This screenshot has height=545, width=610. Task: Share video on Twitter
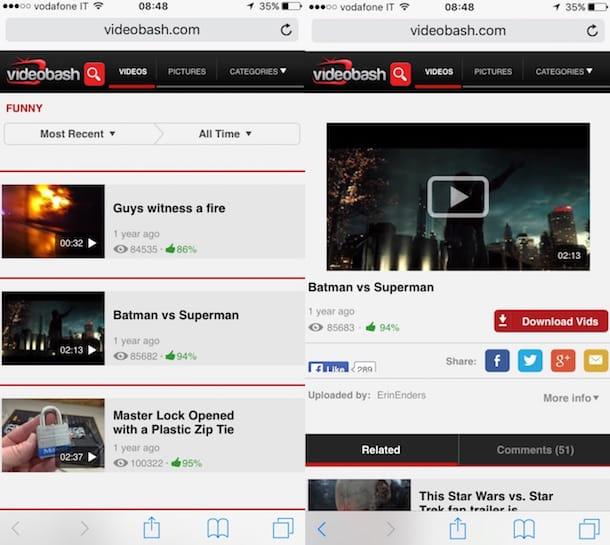pyautogui.click(x=530, y=361)
